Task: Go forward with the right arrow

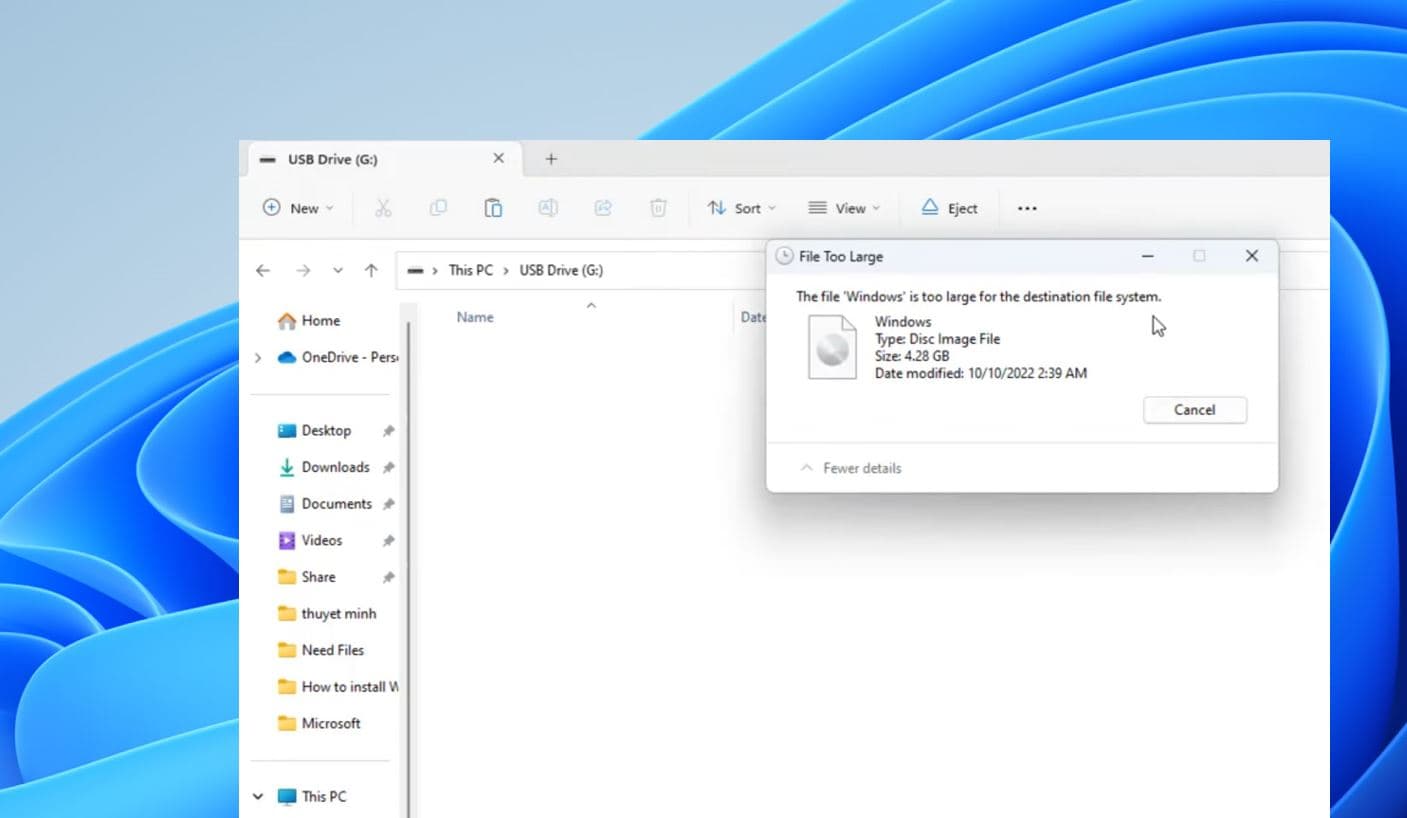Action: pyautogui.click(x=303, y=270)
